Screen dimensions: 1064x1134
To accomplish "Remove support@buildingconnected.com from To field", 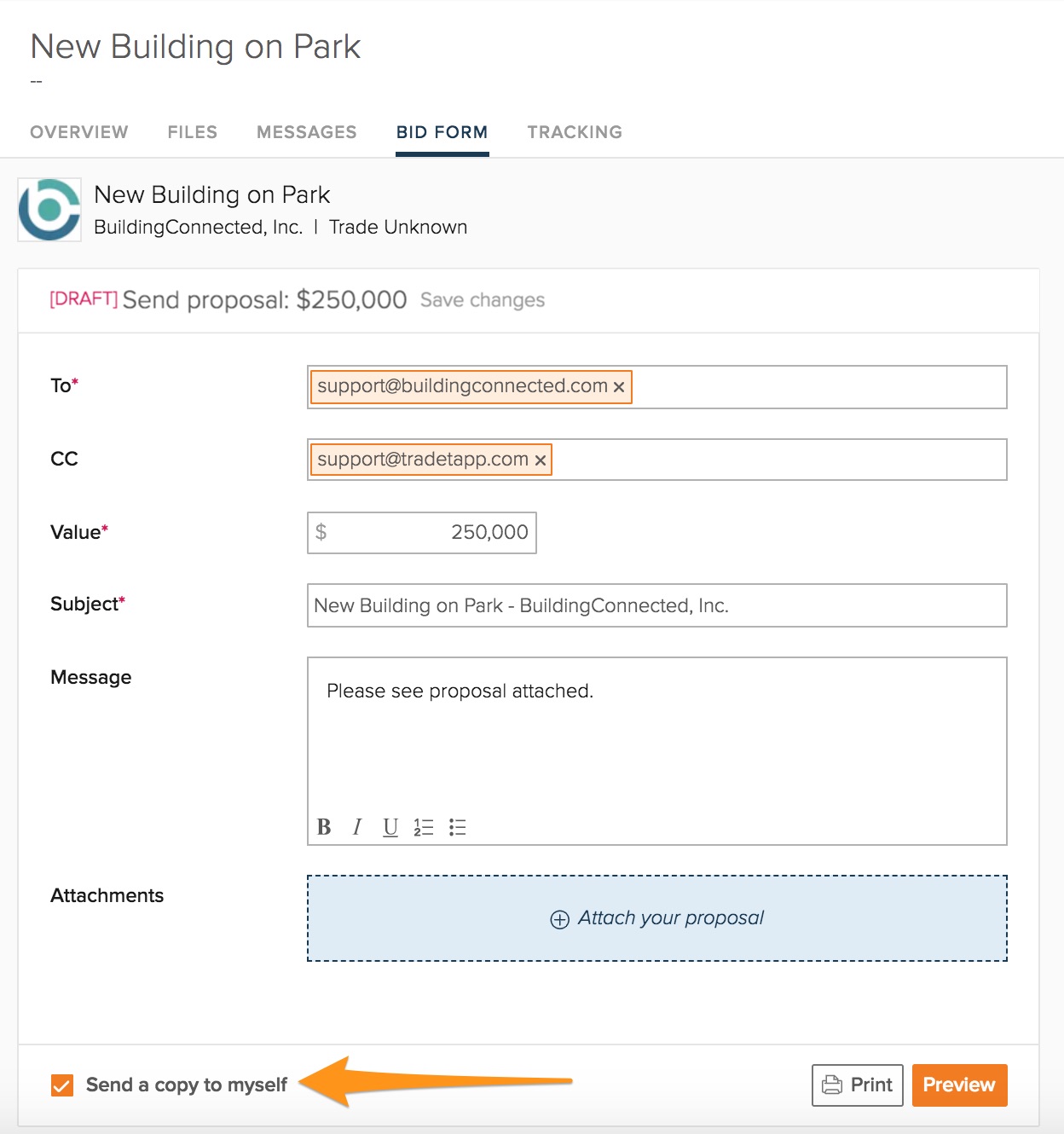I will pos(619,387).
